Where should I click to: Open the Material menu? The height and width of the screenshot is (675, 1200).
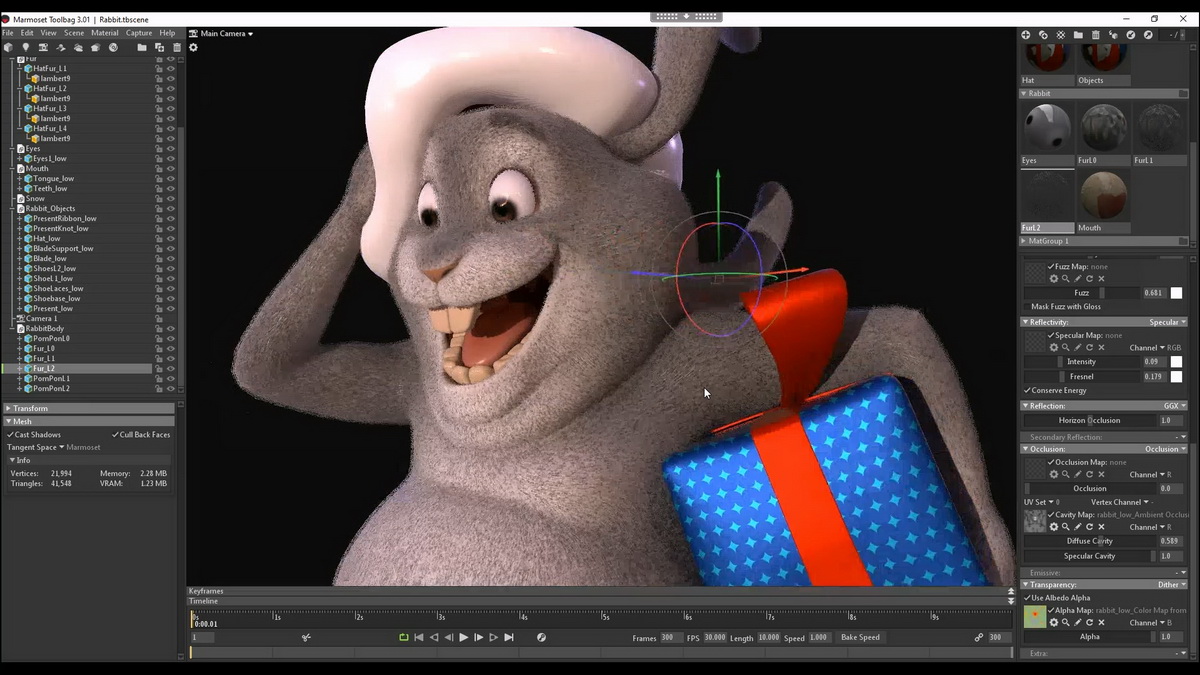pyautogui.click(x=105, y=33)
